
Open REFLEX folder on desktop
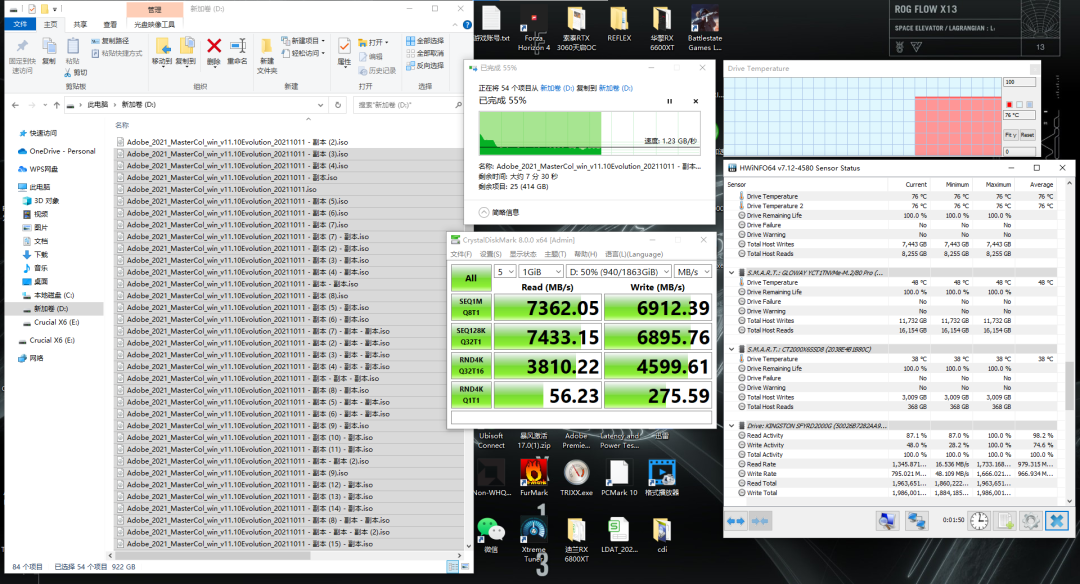(x=619, y=23)
